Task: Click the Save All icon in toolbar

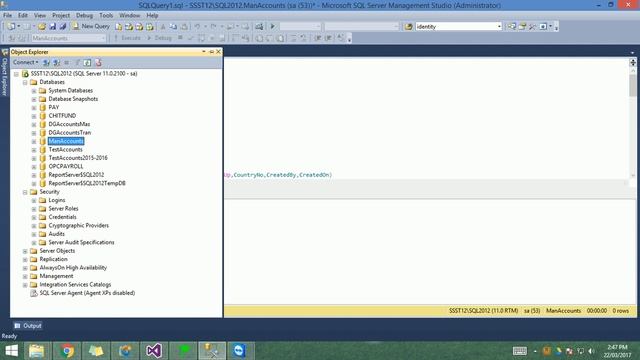Action: [63, 27]
